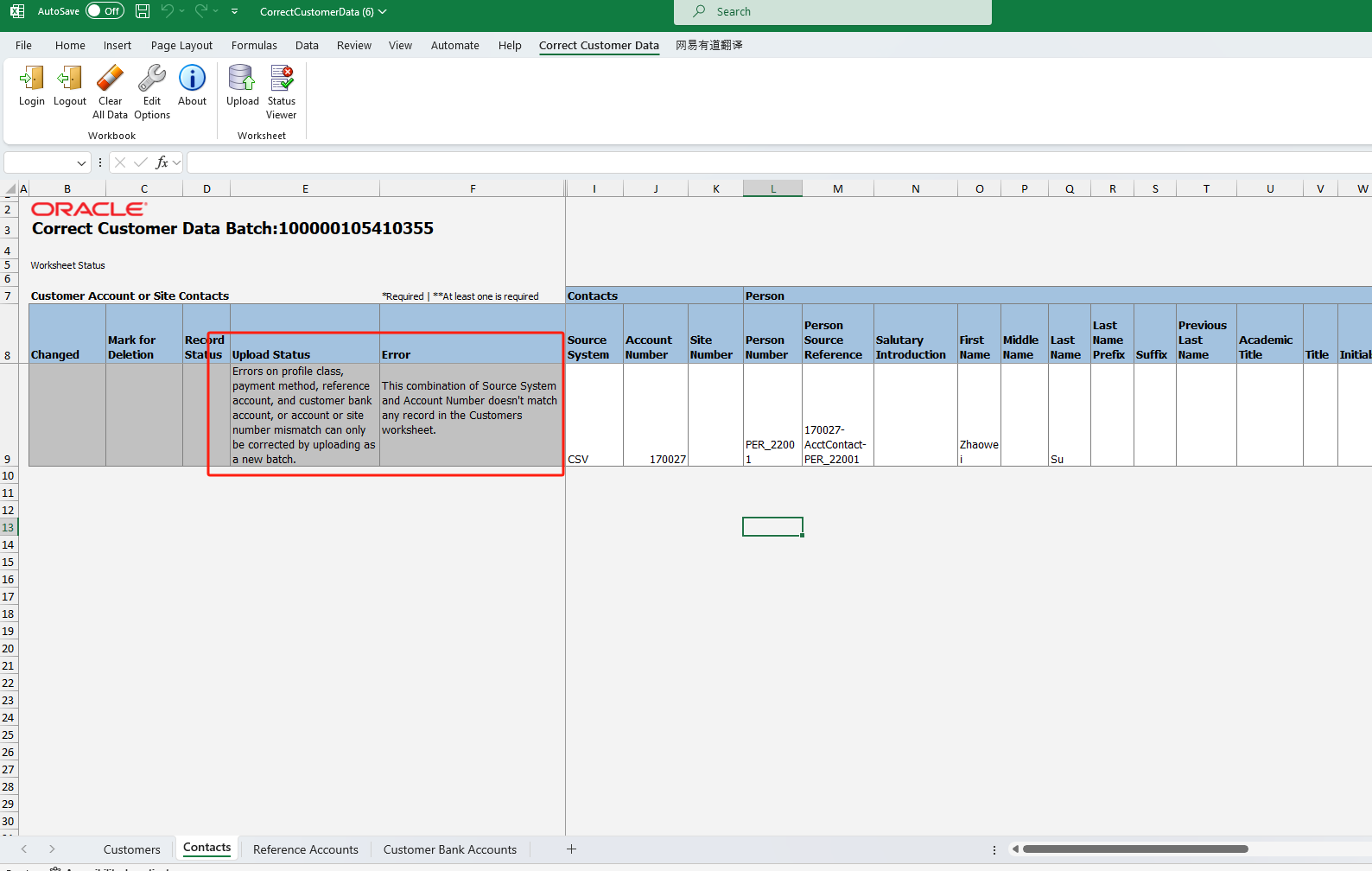The image size is (1372, 871).
Task: Toggle the AutoSave switch
Action: pos(105,11)
